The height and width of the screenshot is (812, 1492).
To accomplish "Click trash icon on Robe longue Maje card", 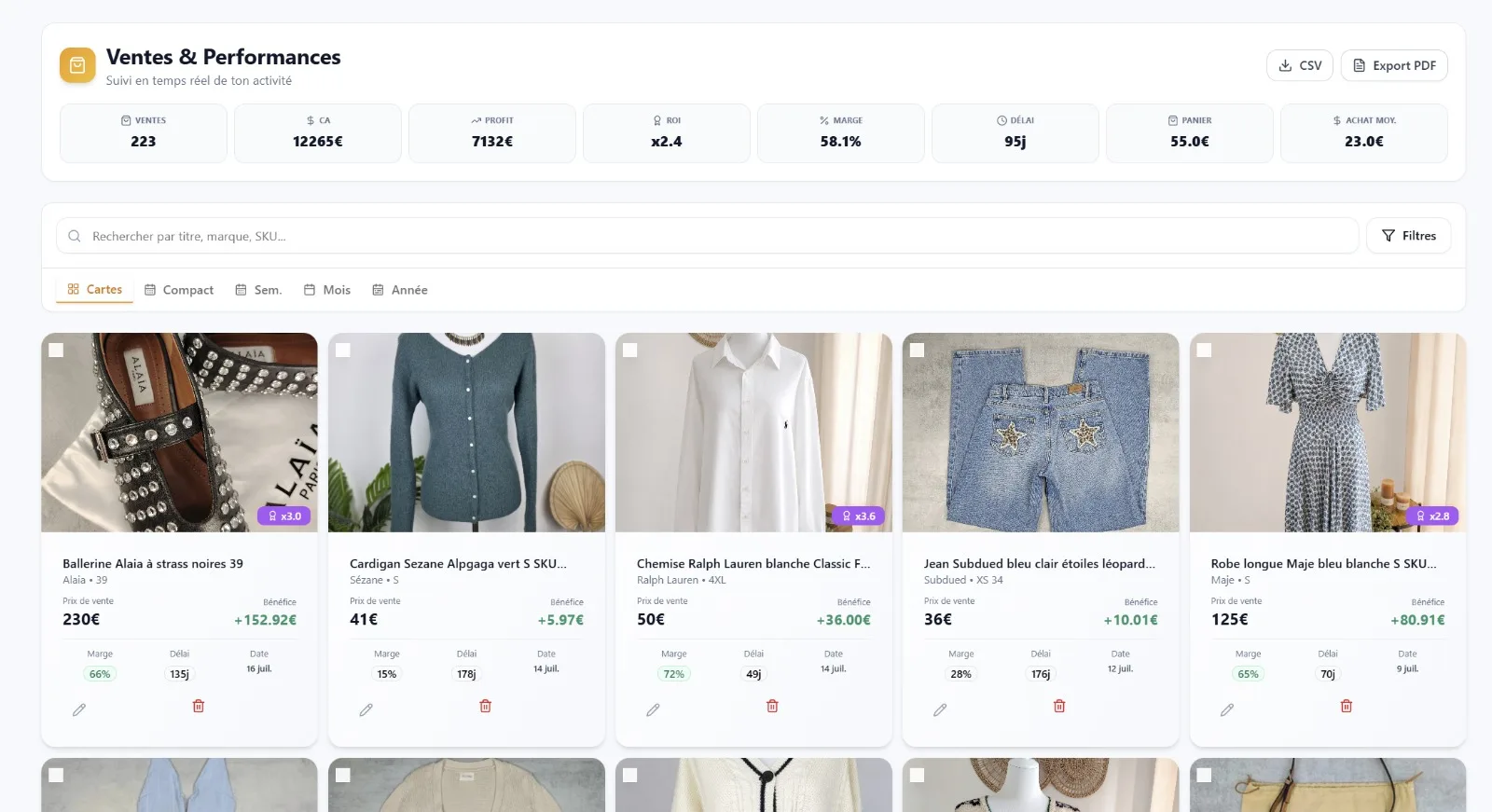I will click(x=1347, y=706).
